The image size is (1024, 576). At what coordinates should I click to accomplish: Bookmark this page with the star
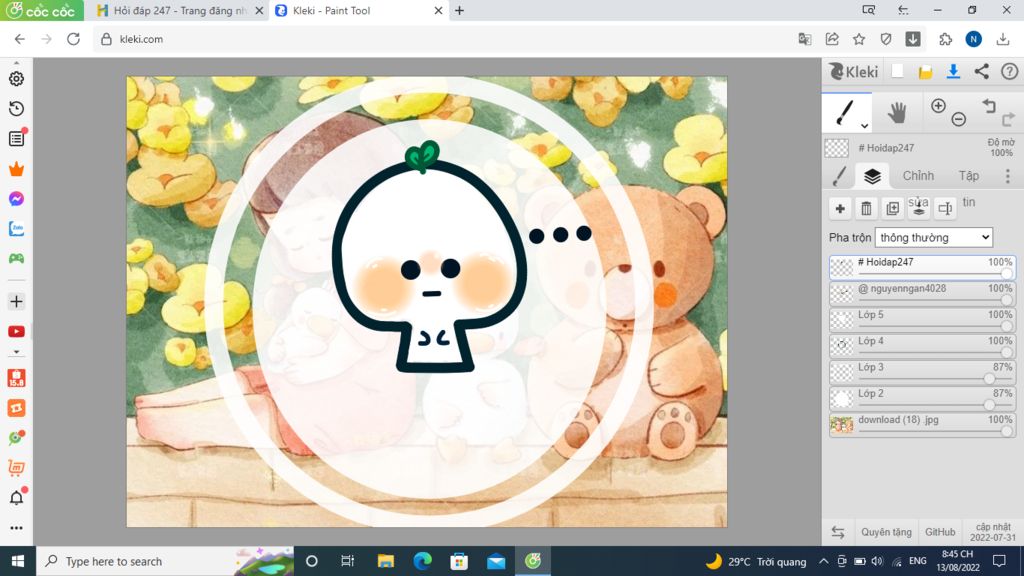click(x=859, y=39)
